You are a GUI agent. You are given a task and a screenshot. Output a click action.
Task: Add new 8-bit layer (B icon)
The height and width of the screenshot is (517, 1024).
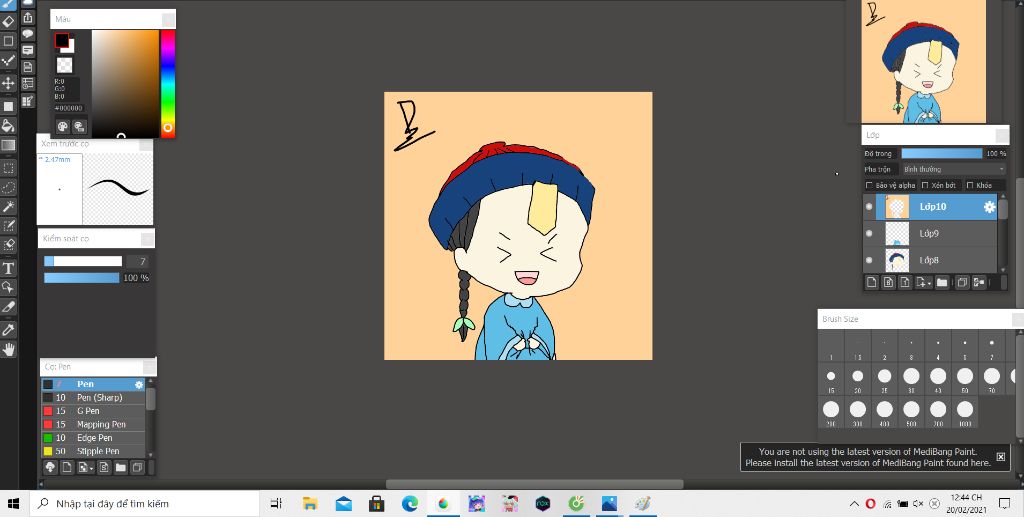pyautogui.click(x=888, y=283)
